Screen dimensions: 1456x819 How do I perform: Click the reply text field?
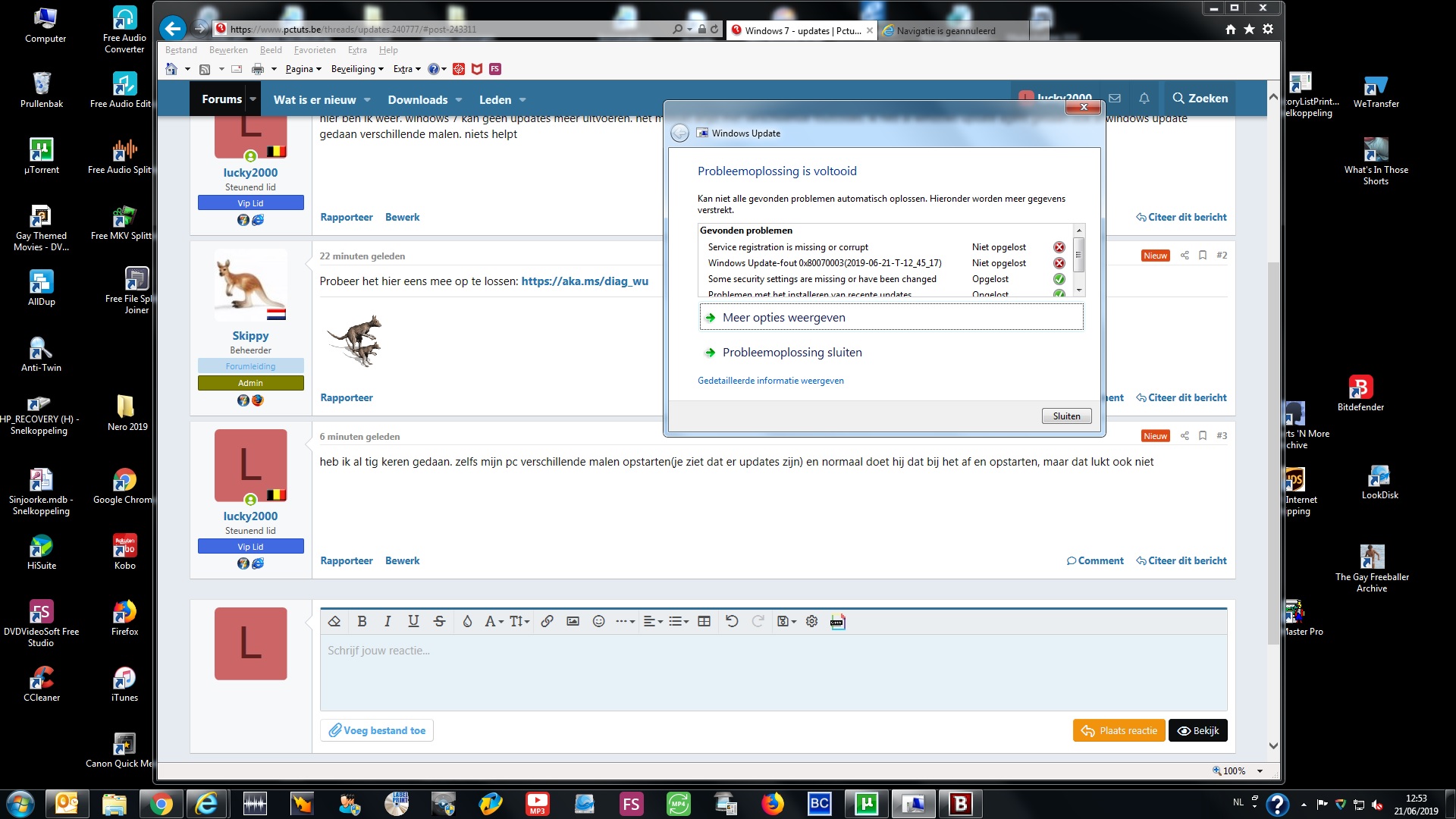(773, 673)
